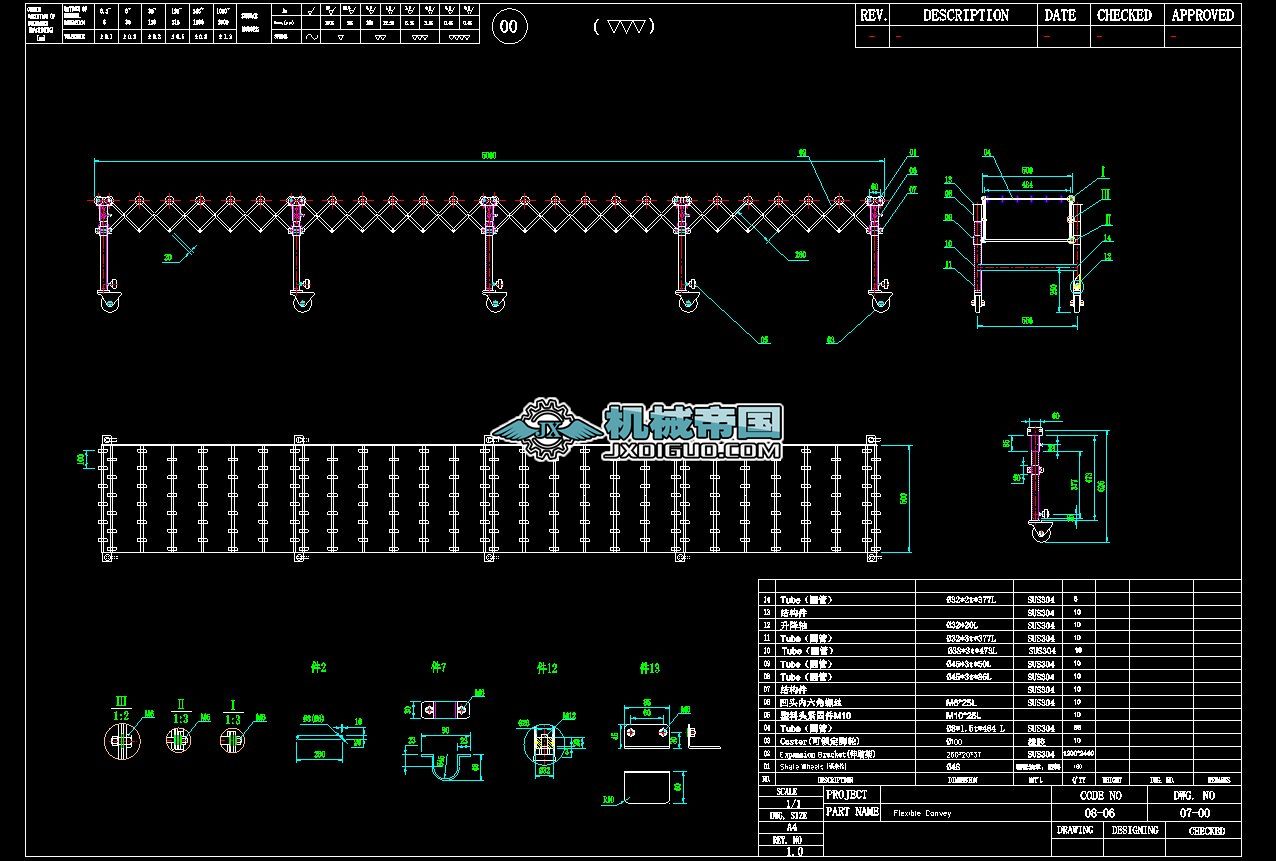Select the 件12 detail label

click(x=547, y=667)
